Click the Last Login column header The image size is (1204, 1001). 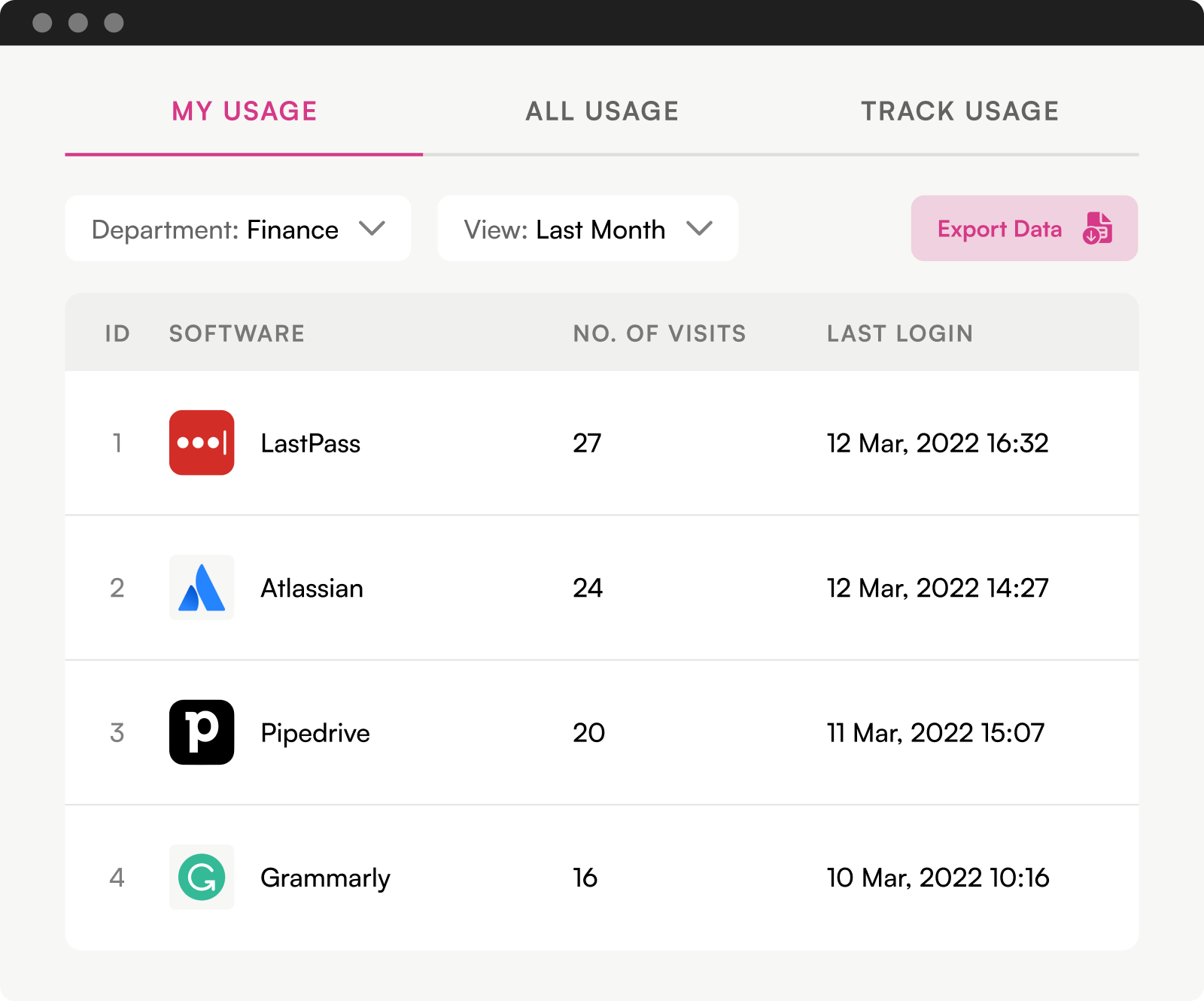click(x=899, y=333)
